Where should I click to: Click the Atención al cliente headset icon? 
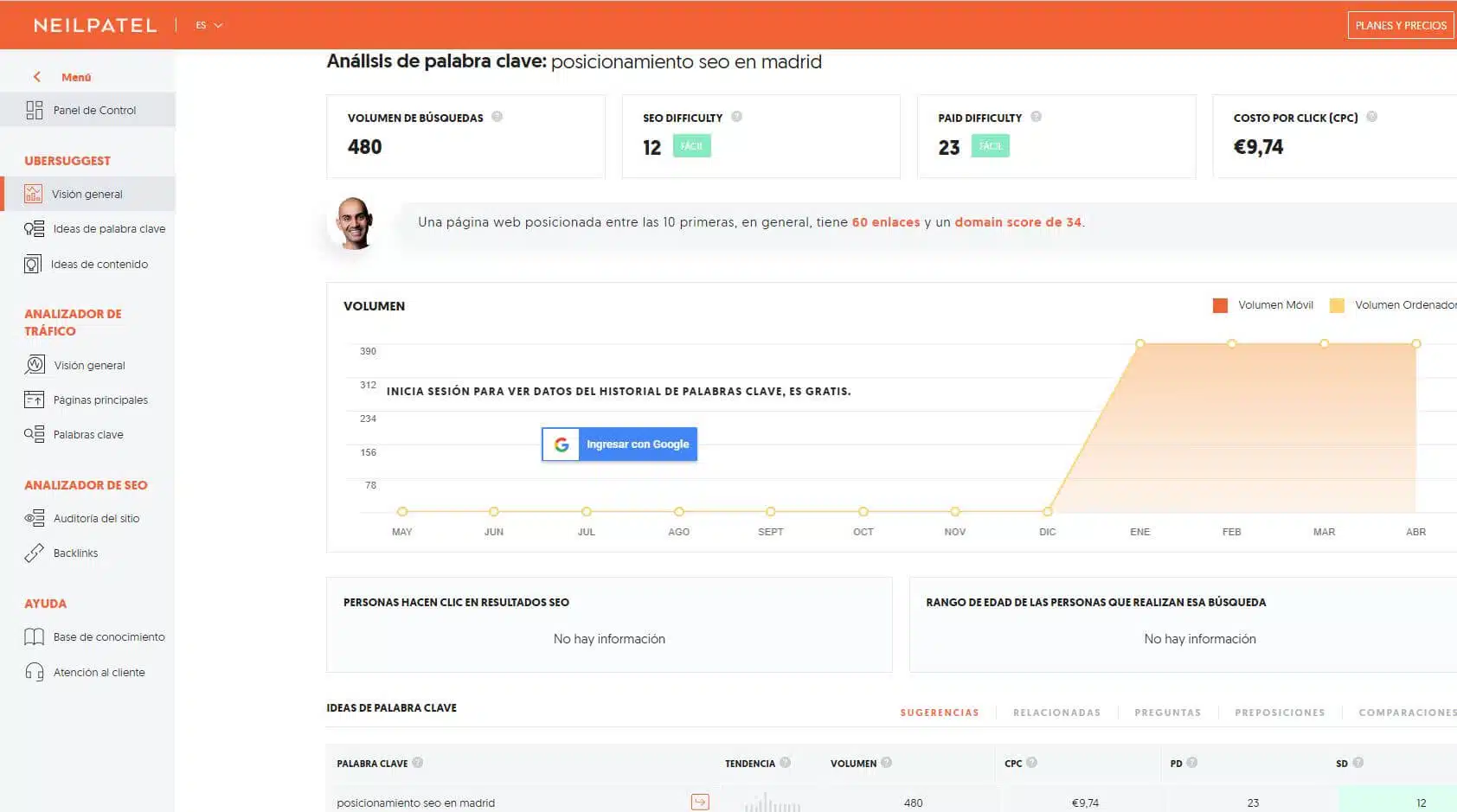click(x=34, y=672)
